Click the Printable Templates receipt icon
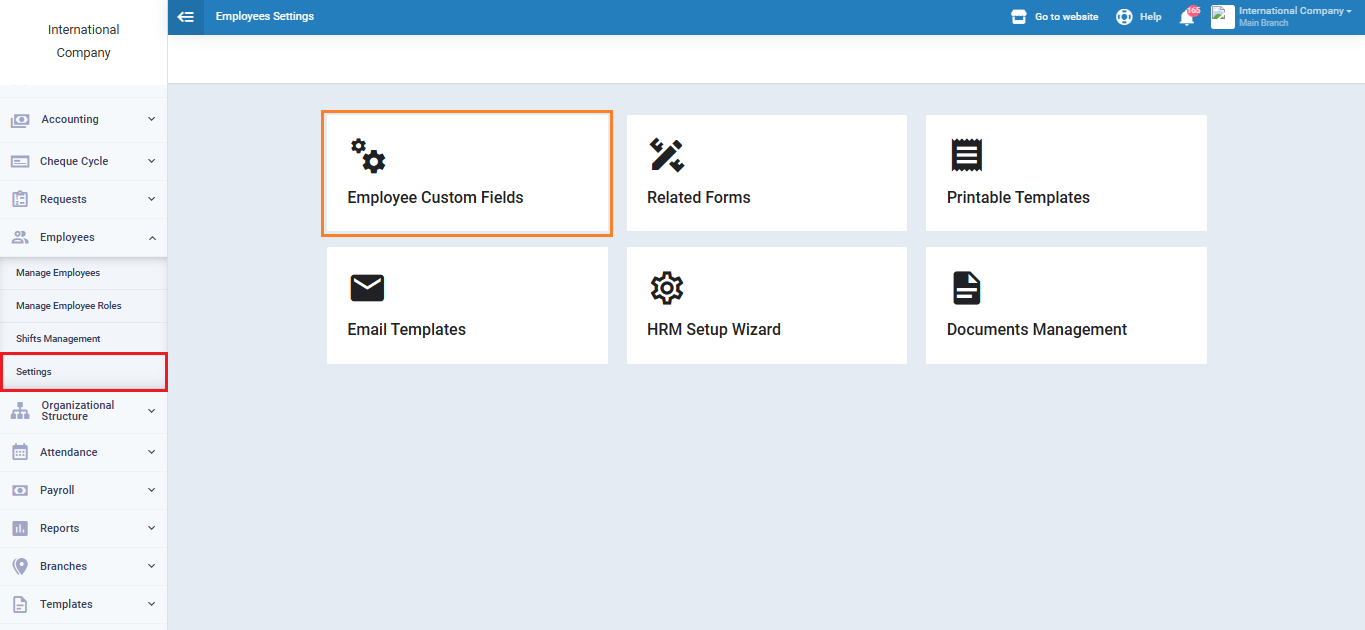Screen dimensions: 1365x630 (966, 155)
